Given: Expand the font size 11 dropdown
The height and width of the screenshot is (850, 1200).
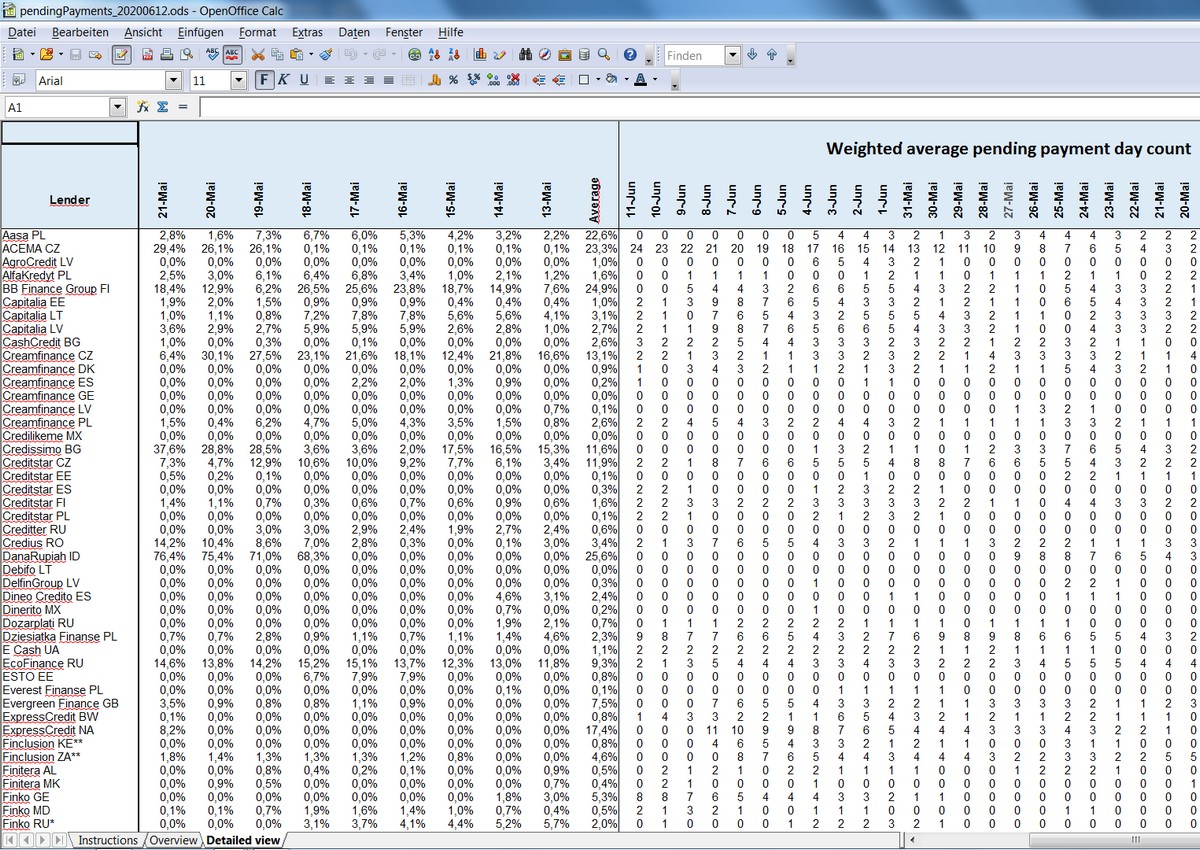Looking at the screenshot, I should [239, 80].
